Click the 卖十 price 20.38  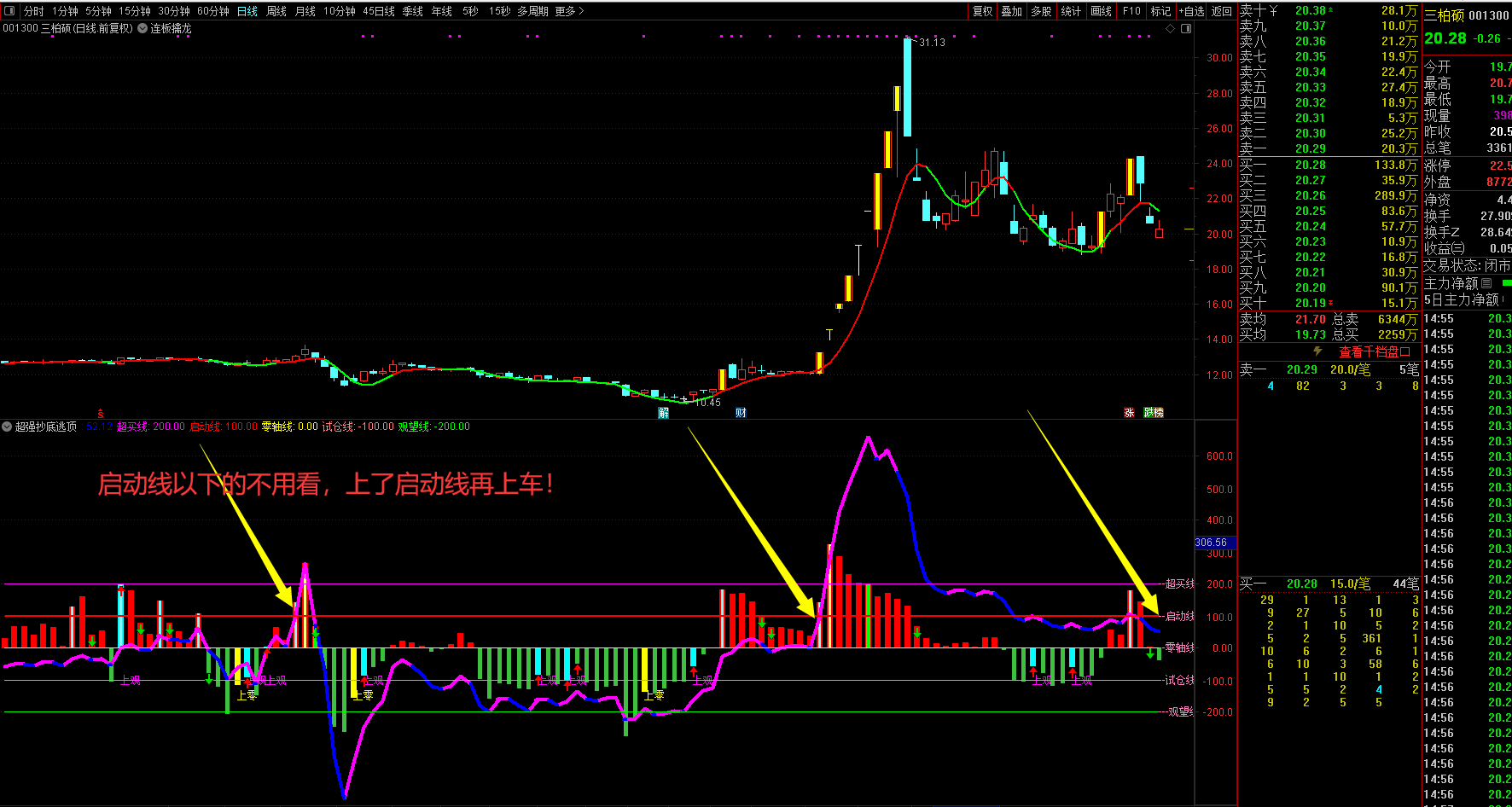pyautogui.click(x=1311, y=10)
